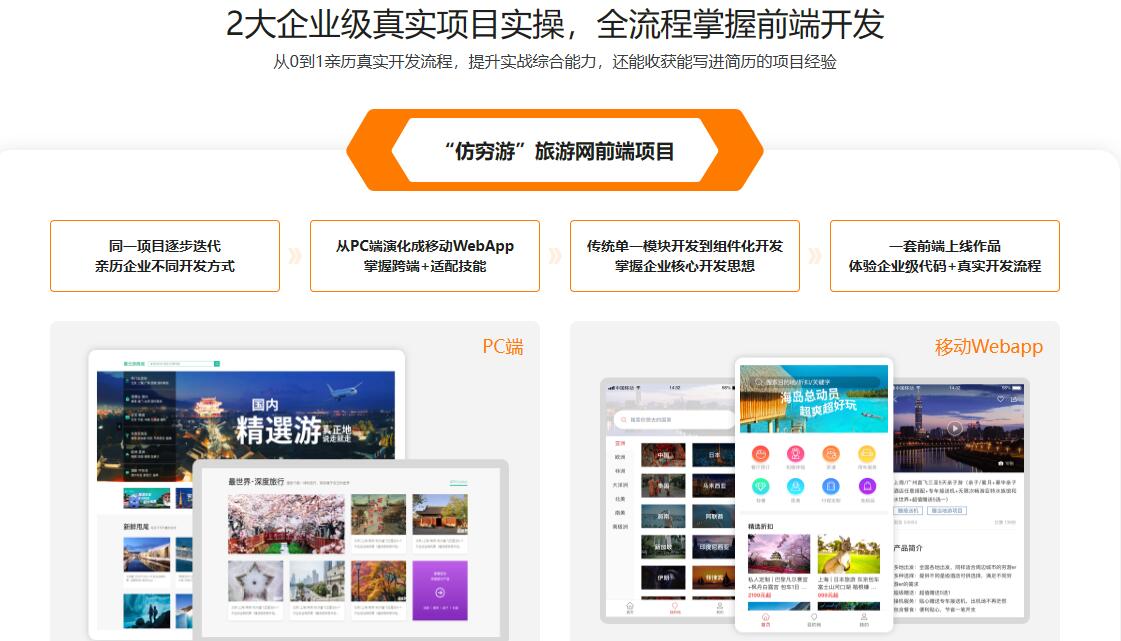Click the PC端 orange heading
This screenshot has height=641, width=1121.
503,347
